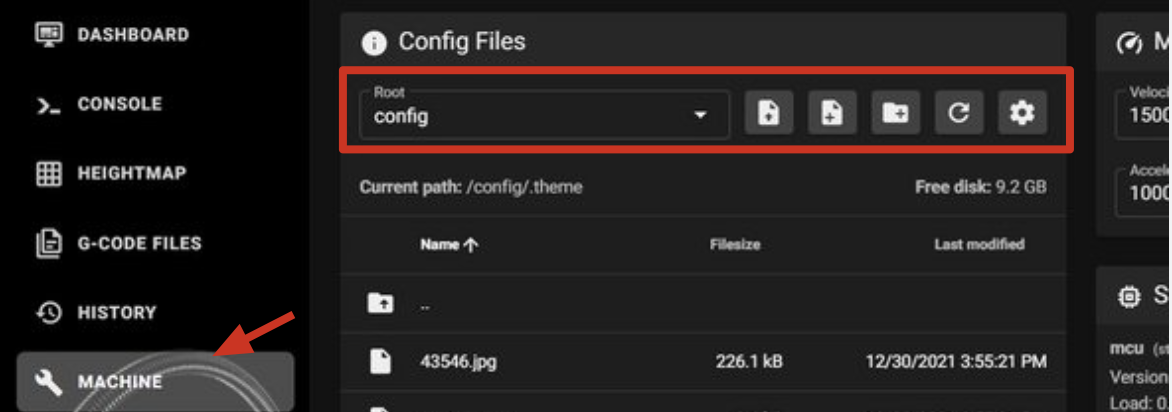Go to the Console page

click(x=119, y=104)
